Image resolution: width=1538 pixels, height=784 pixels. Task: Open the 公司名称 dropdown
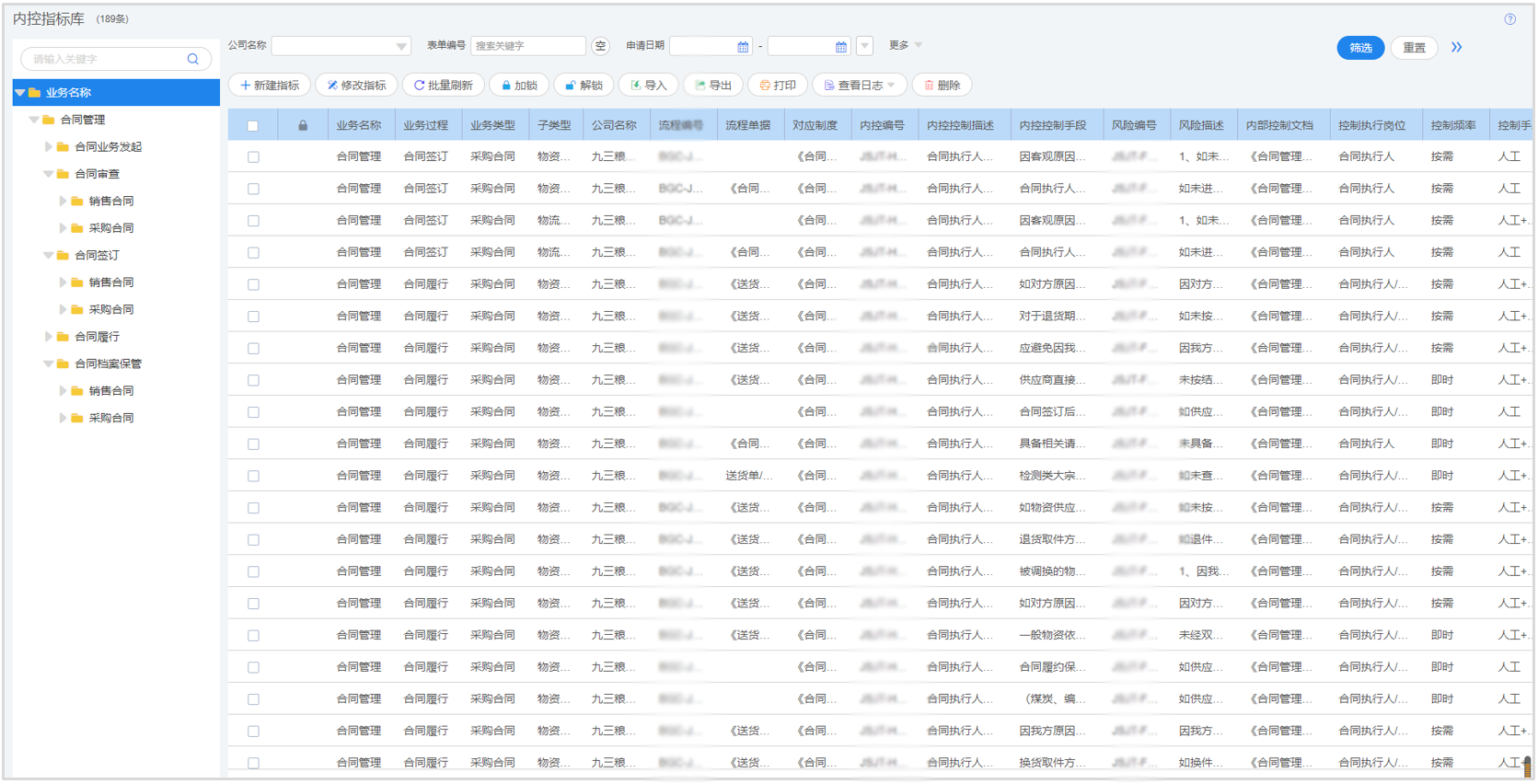click(341, 46)
